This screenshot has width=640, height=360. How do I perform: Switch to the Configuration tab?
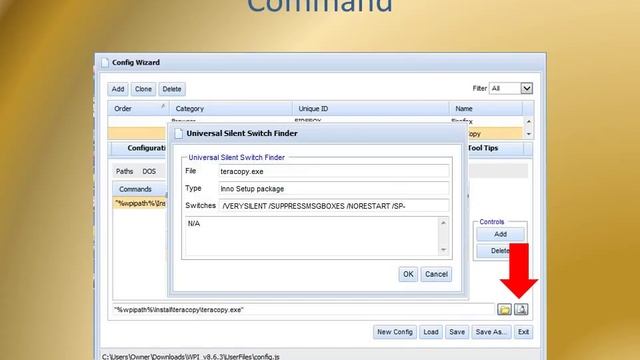coord(139,148)
